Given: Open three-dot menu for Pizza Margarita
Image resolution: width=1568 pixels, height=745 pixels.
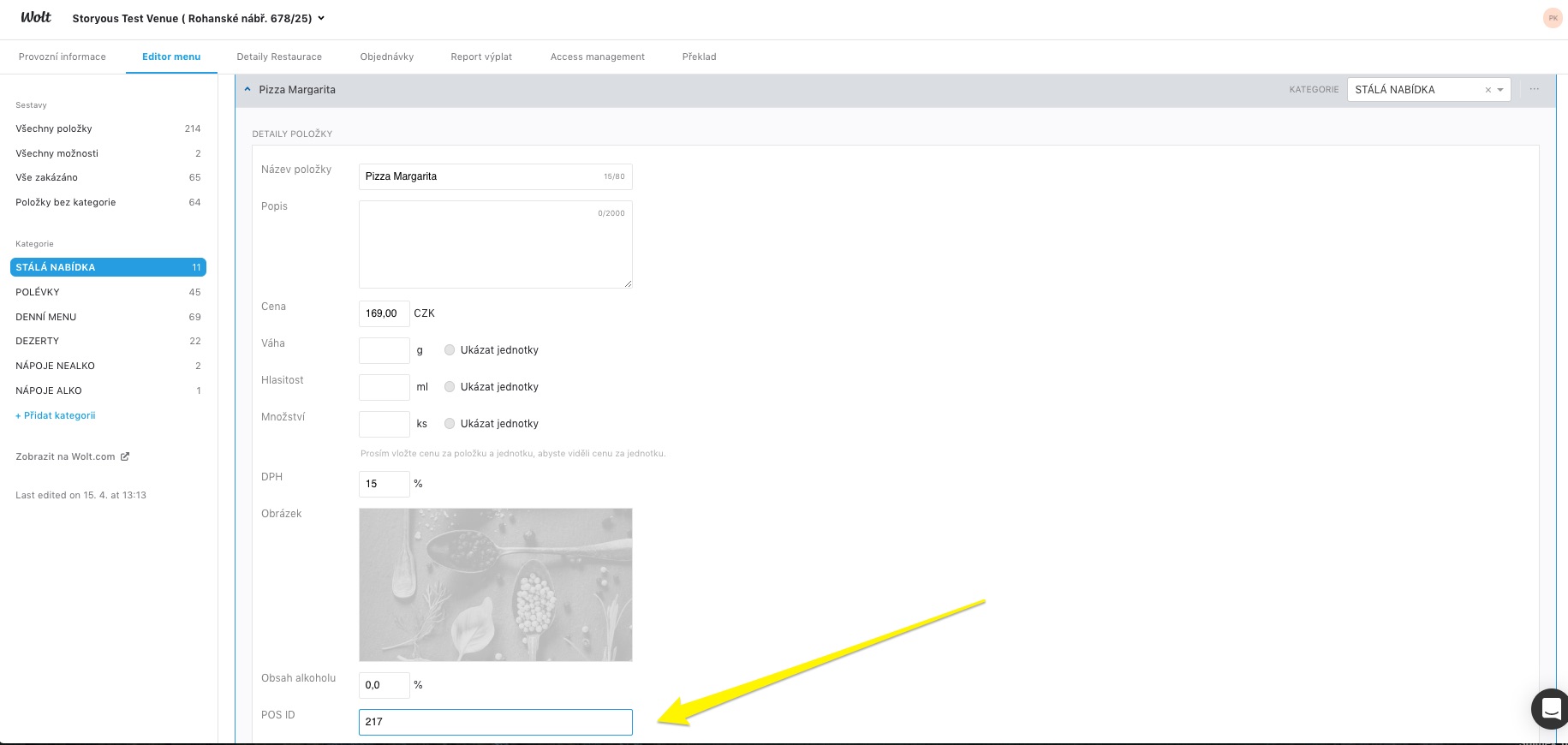Looking at the screenshot, I should tap(1534, 89).
